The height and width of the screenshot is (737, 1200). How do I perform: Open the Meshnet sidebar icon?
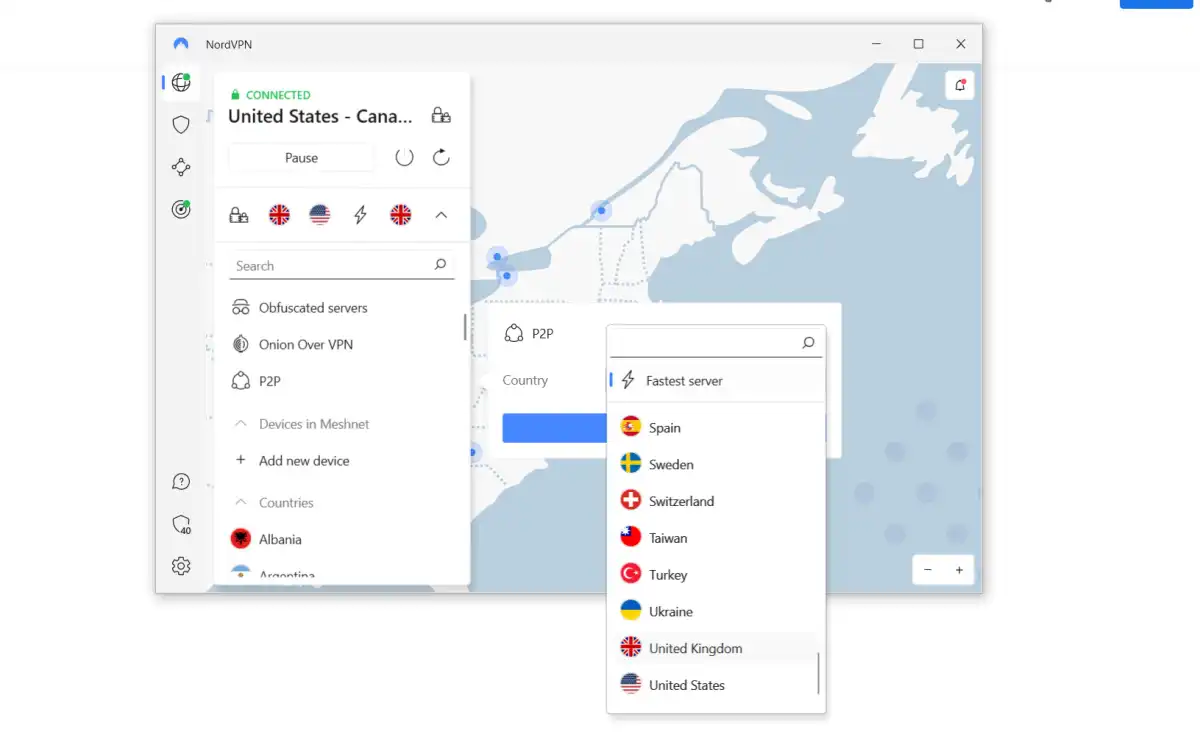[x=181, y=167]
